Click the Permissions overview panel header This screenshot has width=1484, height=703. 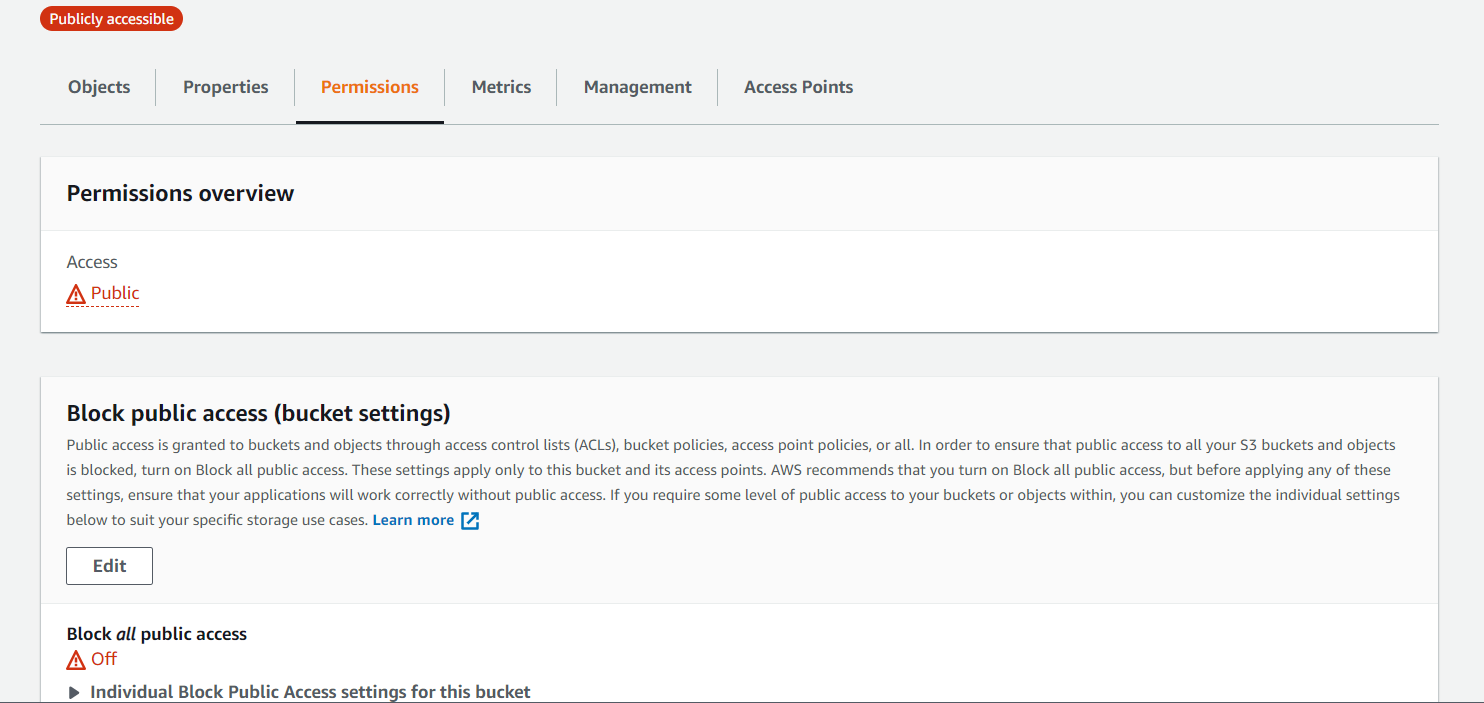pos(180,192)
